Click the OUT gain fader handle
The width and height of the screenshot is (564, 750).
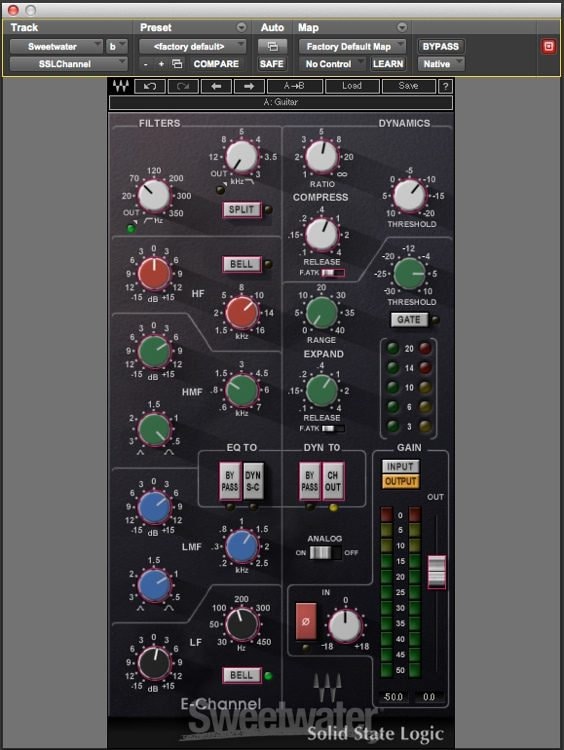436,571
